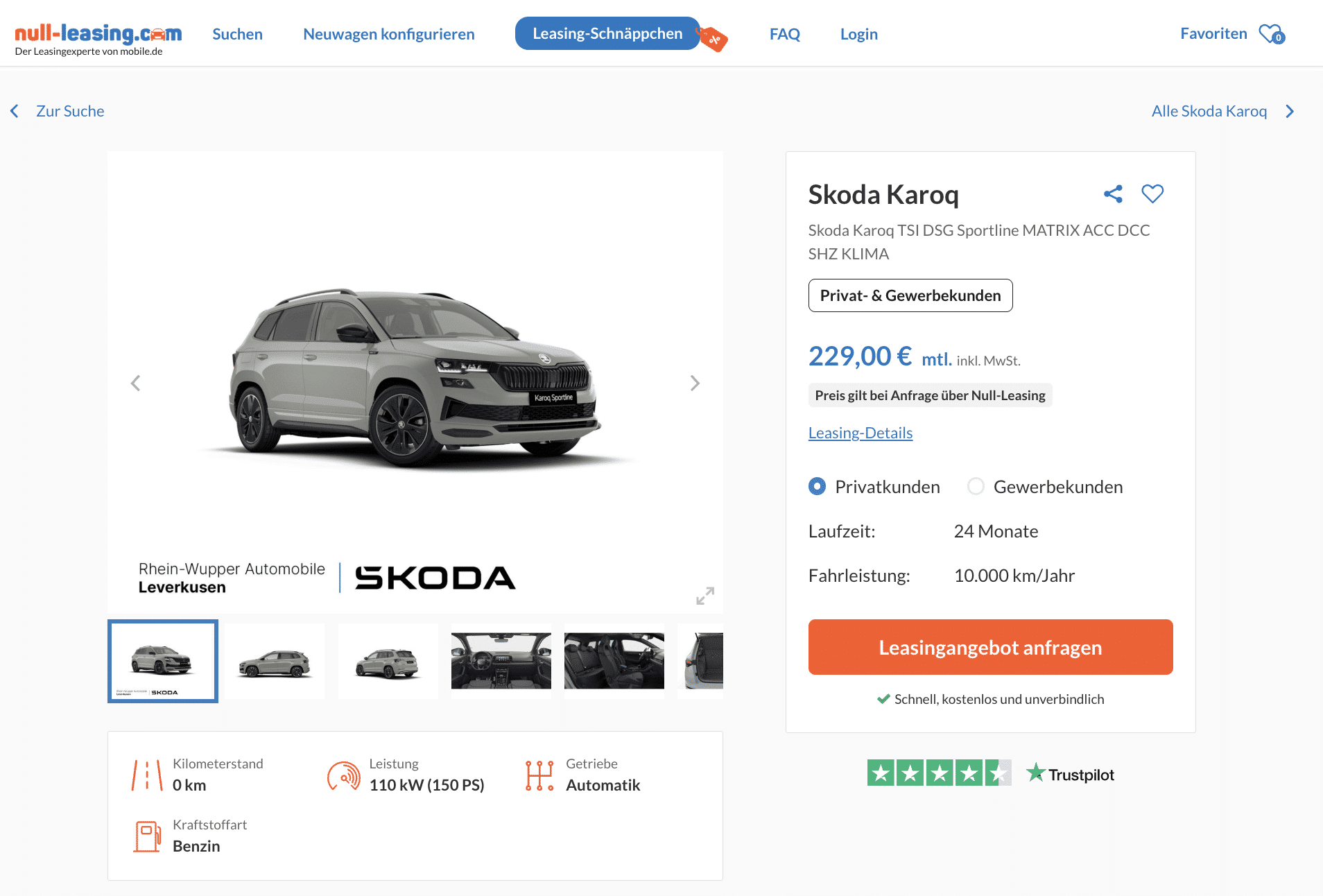Click the null-leasing.com logo
The height and width of the screenshot is (896, 1323).
(98, 40)
